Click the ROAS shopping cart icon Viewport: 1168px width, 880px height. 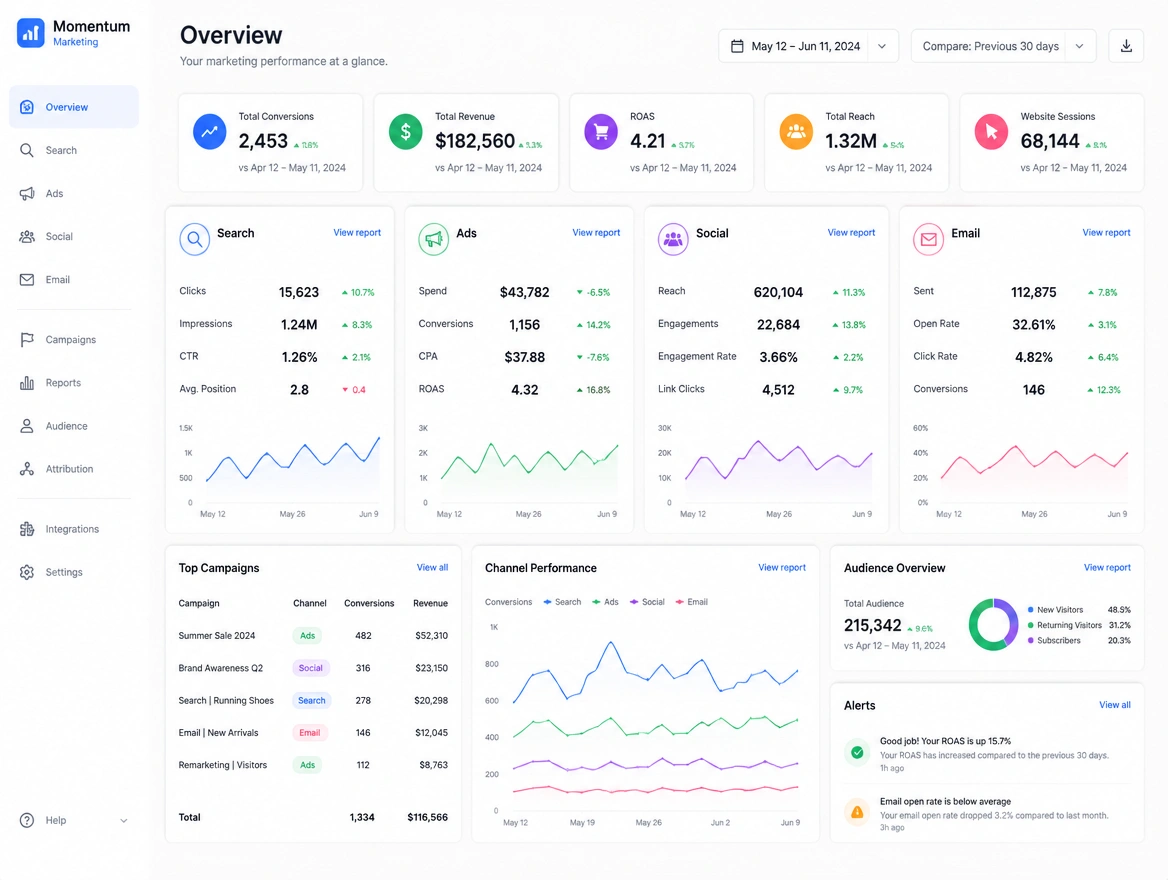(600, 132)
